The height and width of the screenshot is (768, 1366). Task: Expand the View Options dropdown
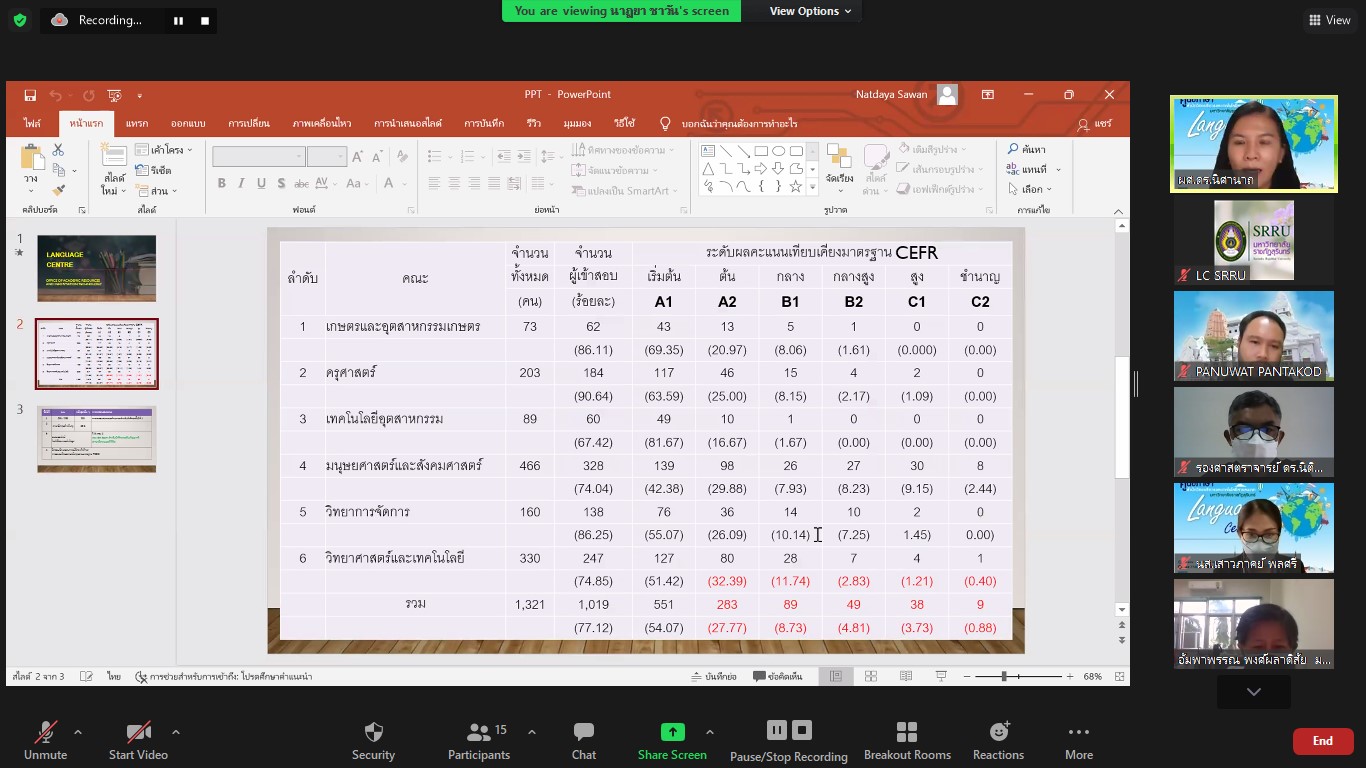810,11
